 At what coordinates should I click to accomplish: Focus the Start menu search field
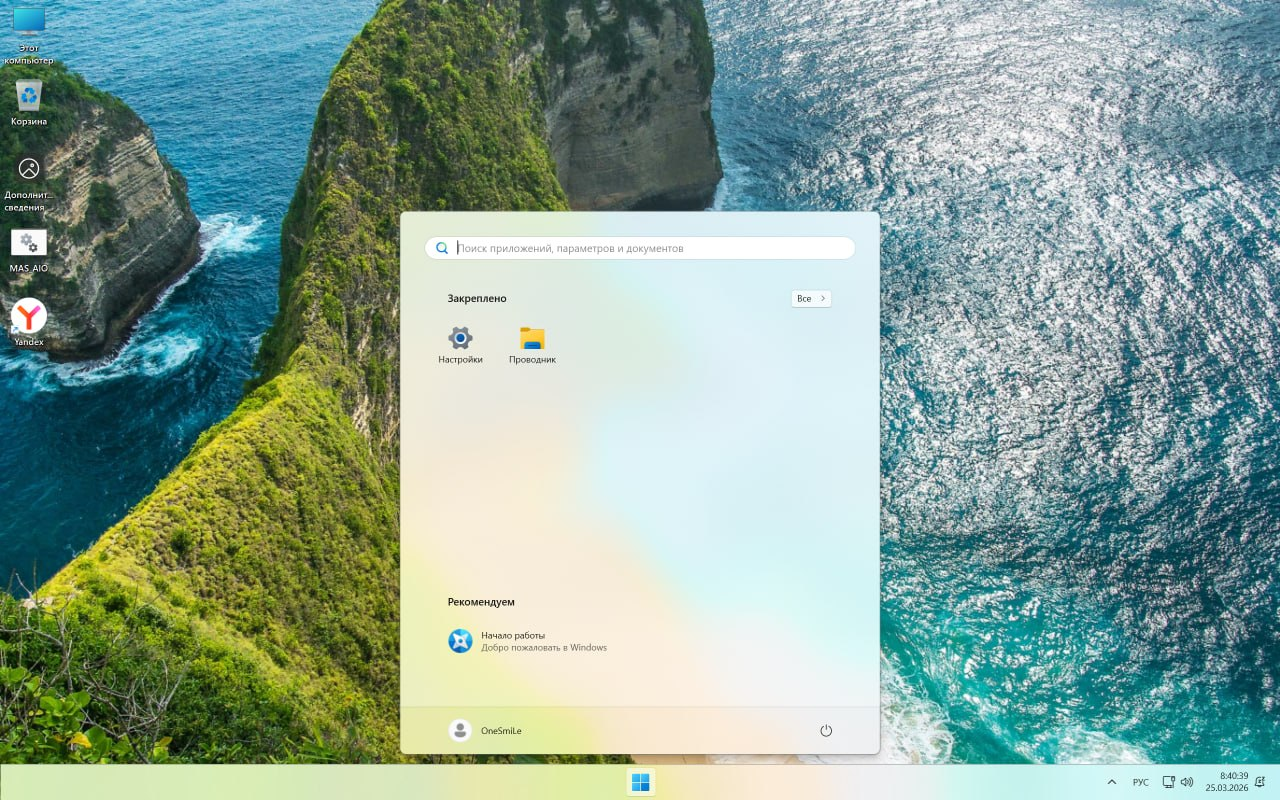click(640, 248)
